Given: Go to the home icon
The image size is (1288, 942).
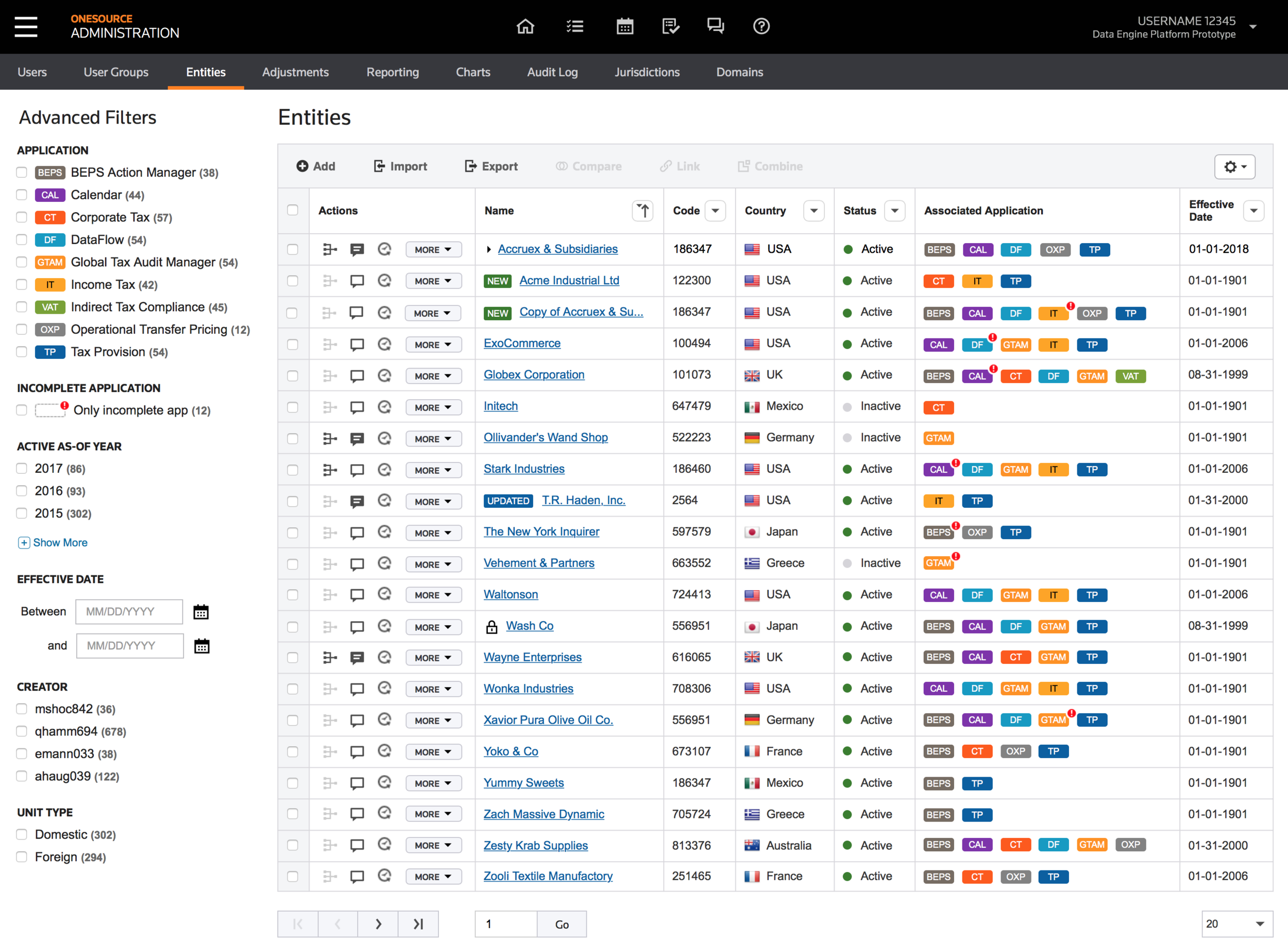Looking at the screenshot, I should (x=526, y=26).
